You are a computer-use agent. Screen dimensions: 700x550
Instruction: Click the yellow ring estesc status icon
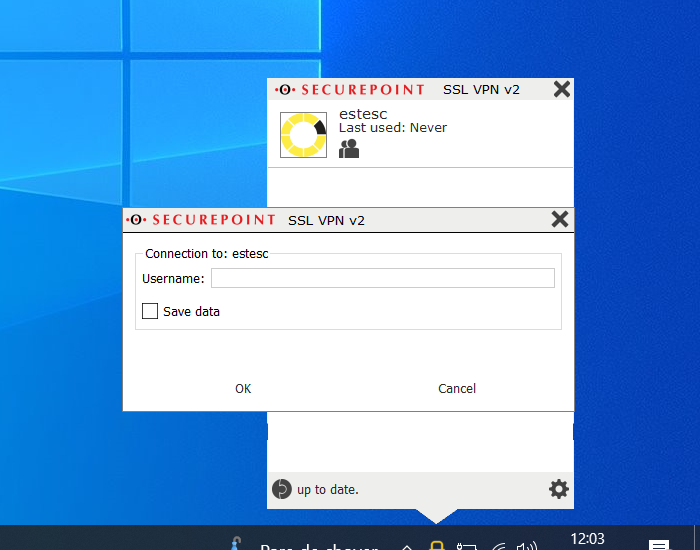tap(304, 135)
